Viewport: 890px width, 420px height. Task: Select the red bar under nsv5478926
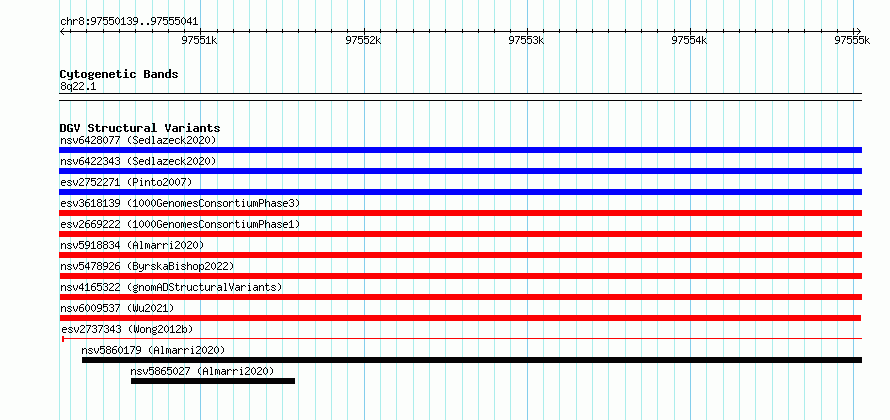(460, 276)
